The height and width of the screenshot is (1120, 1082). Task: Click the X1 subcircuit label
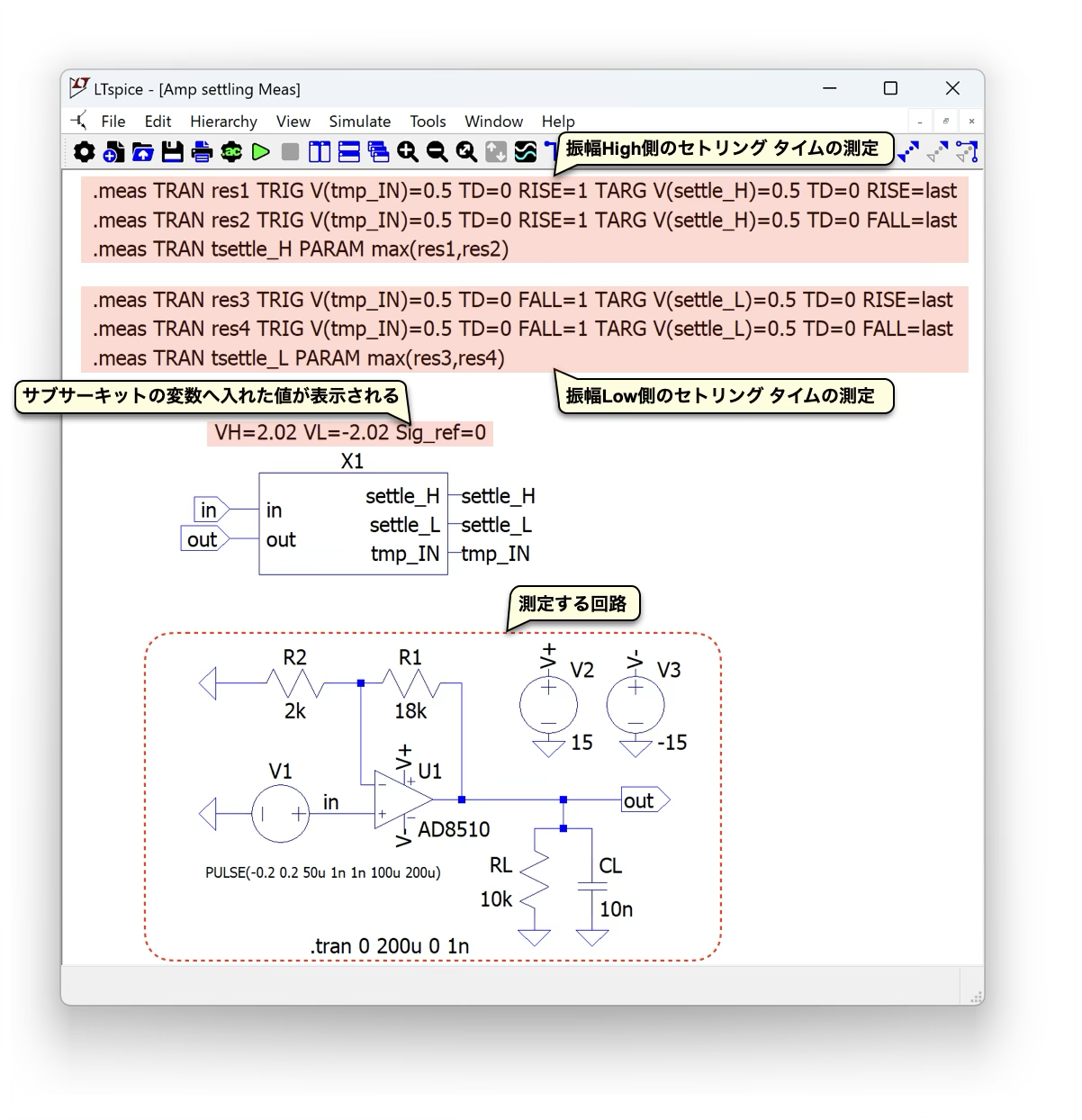coord(352,461)
